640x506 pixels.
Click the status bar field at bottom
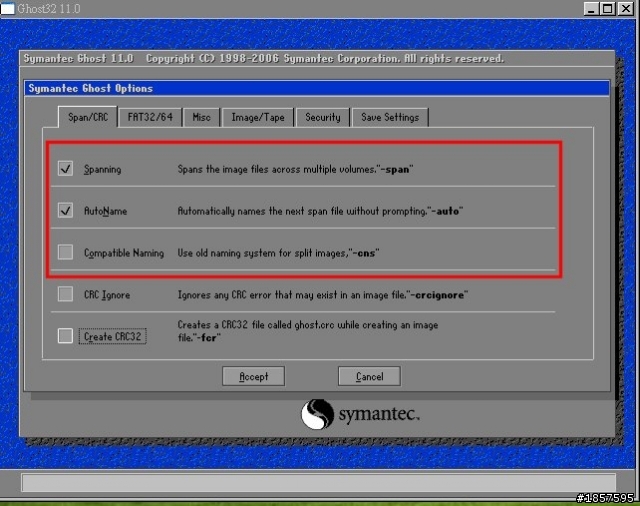318,483
